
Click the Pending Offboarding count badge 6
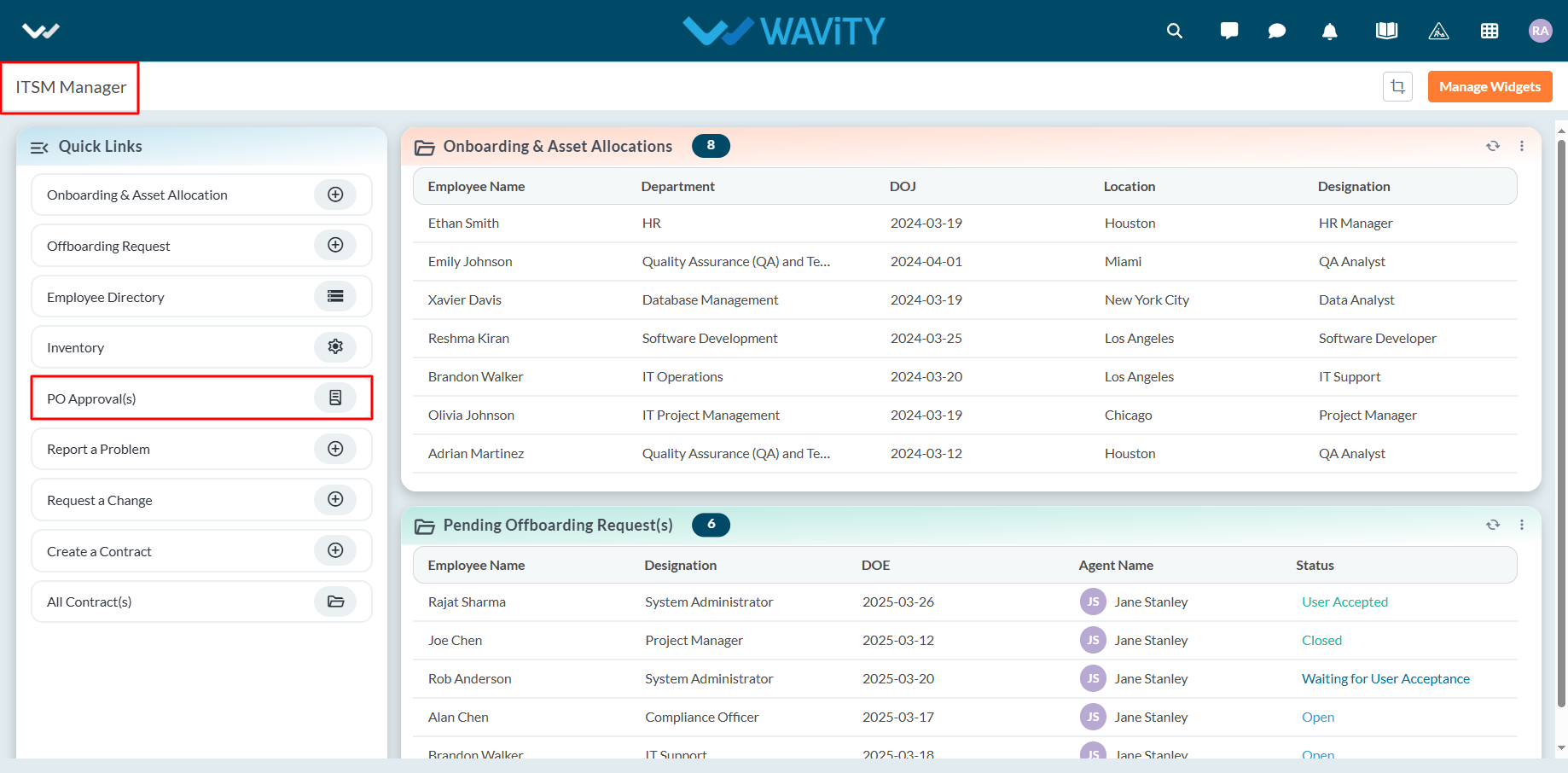[x=711, y=525]
